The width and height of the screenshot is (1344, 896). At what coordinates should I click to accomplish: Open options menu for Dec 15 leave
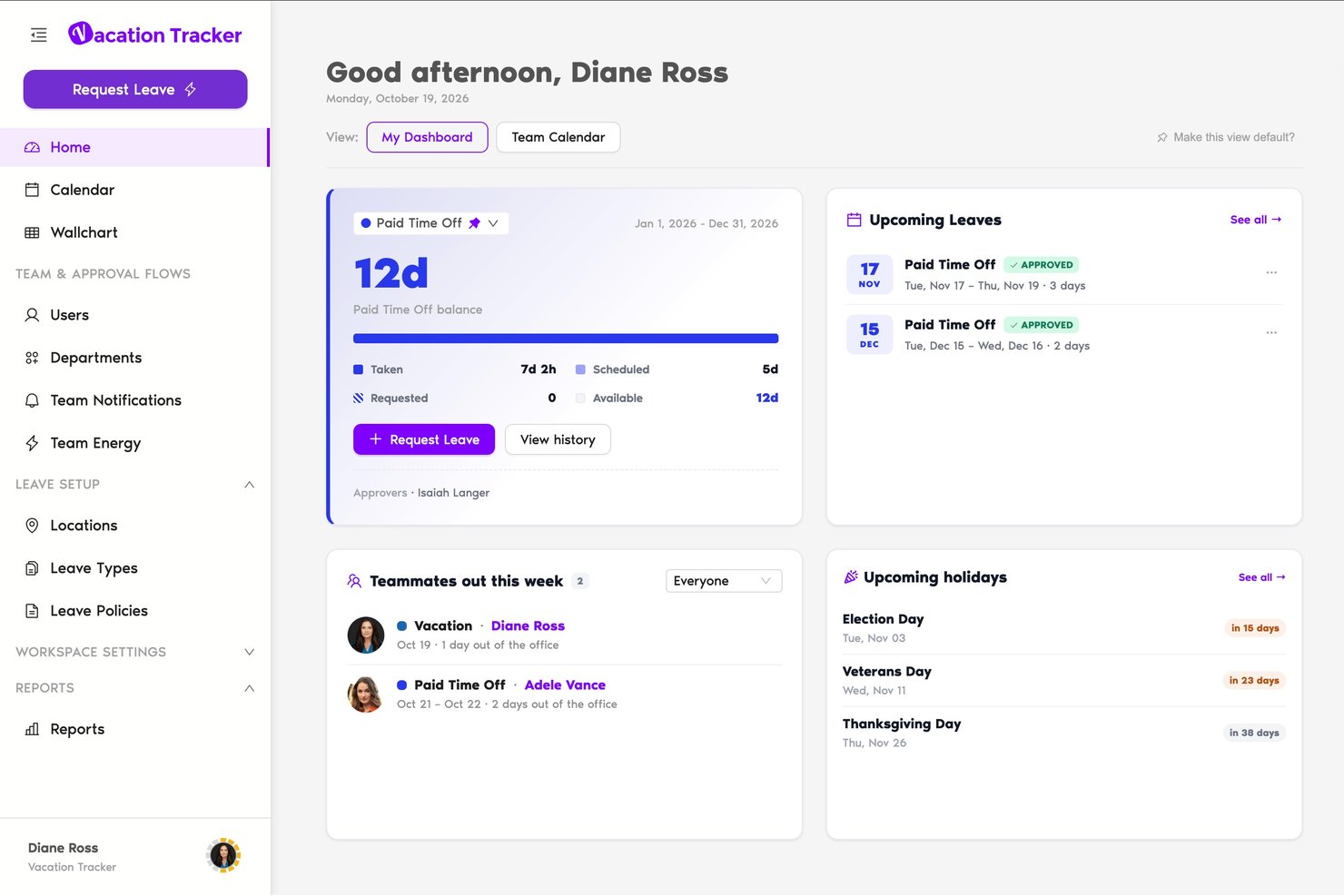1271,332
